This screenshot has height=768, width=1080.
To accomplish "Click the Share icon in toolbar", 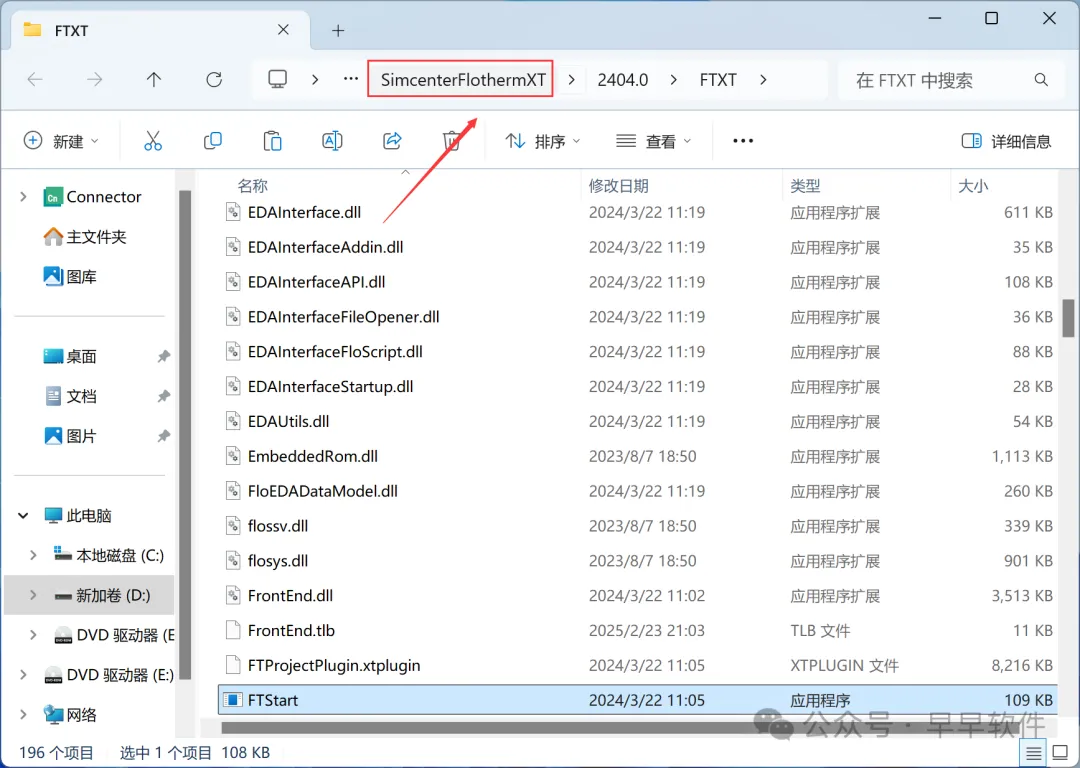I will (392, 141).
